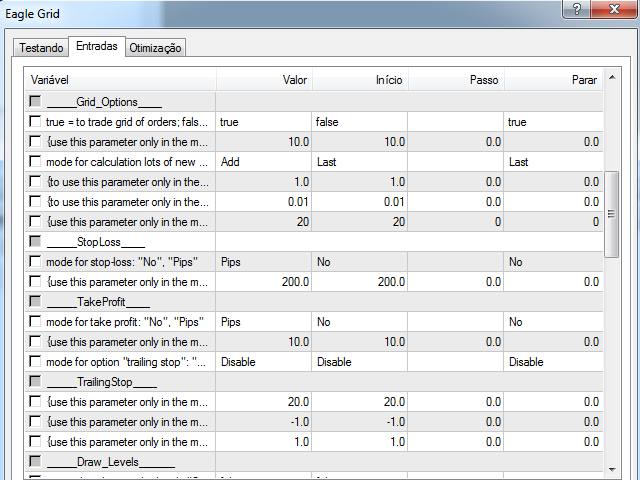The image size is (640, 480).
Task: Select Parar 'true' in trade grid row
Action: (553, 122)
